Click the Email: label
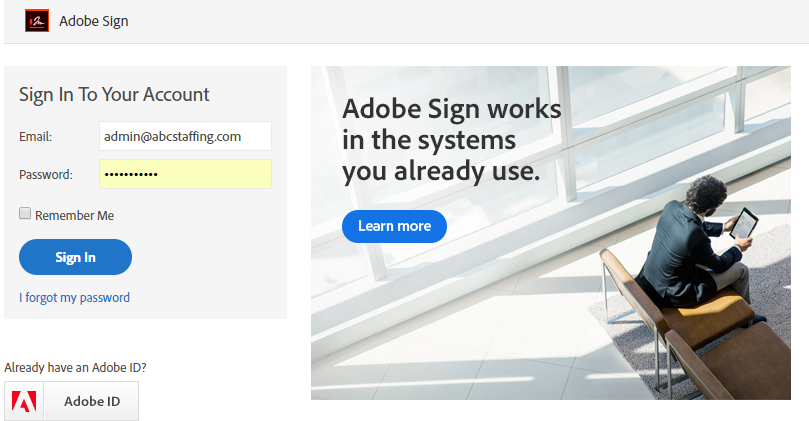The height and width of the screenshot is (421, 809). pyautogui.click(x=36, y=137)
